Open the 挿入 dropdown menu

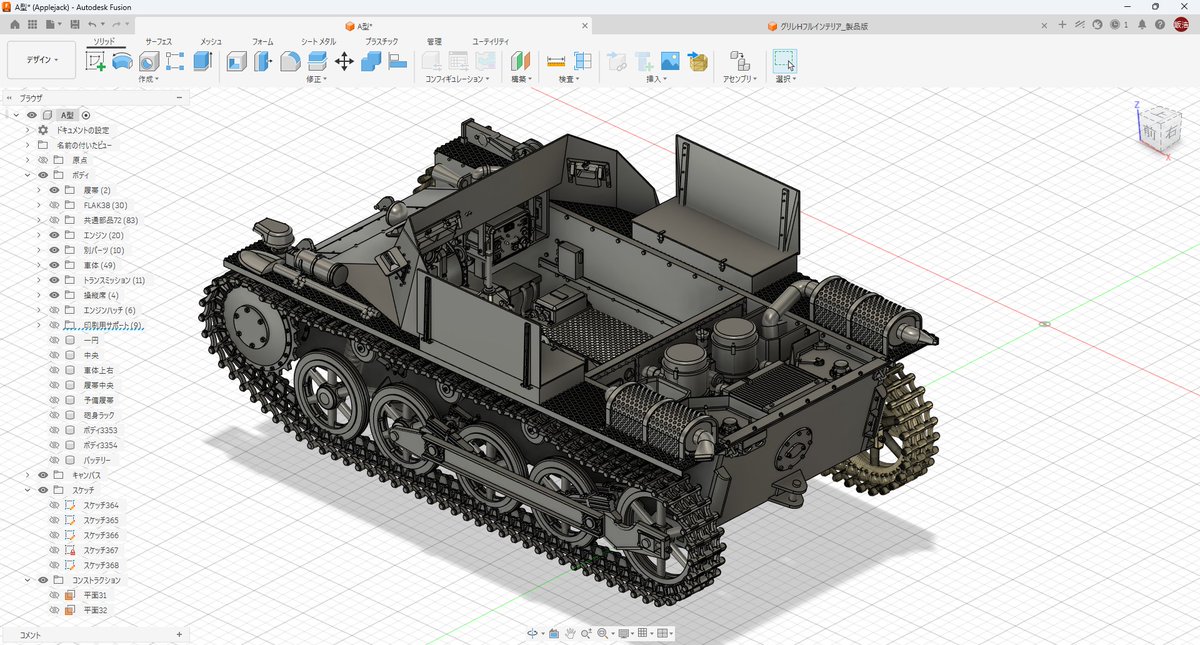click(656, 78)
